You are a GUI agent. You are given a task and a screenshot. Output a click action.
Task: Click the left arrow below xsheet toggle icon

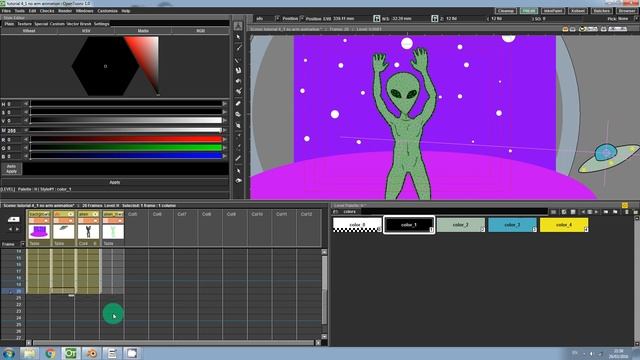[x=10, y=229]
